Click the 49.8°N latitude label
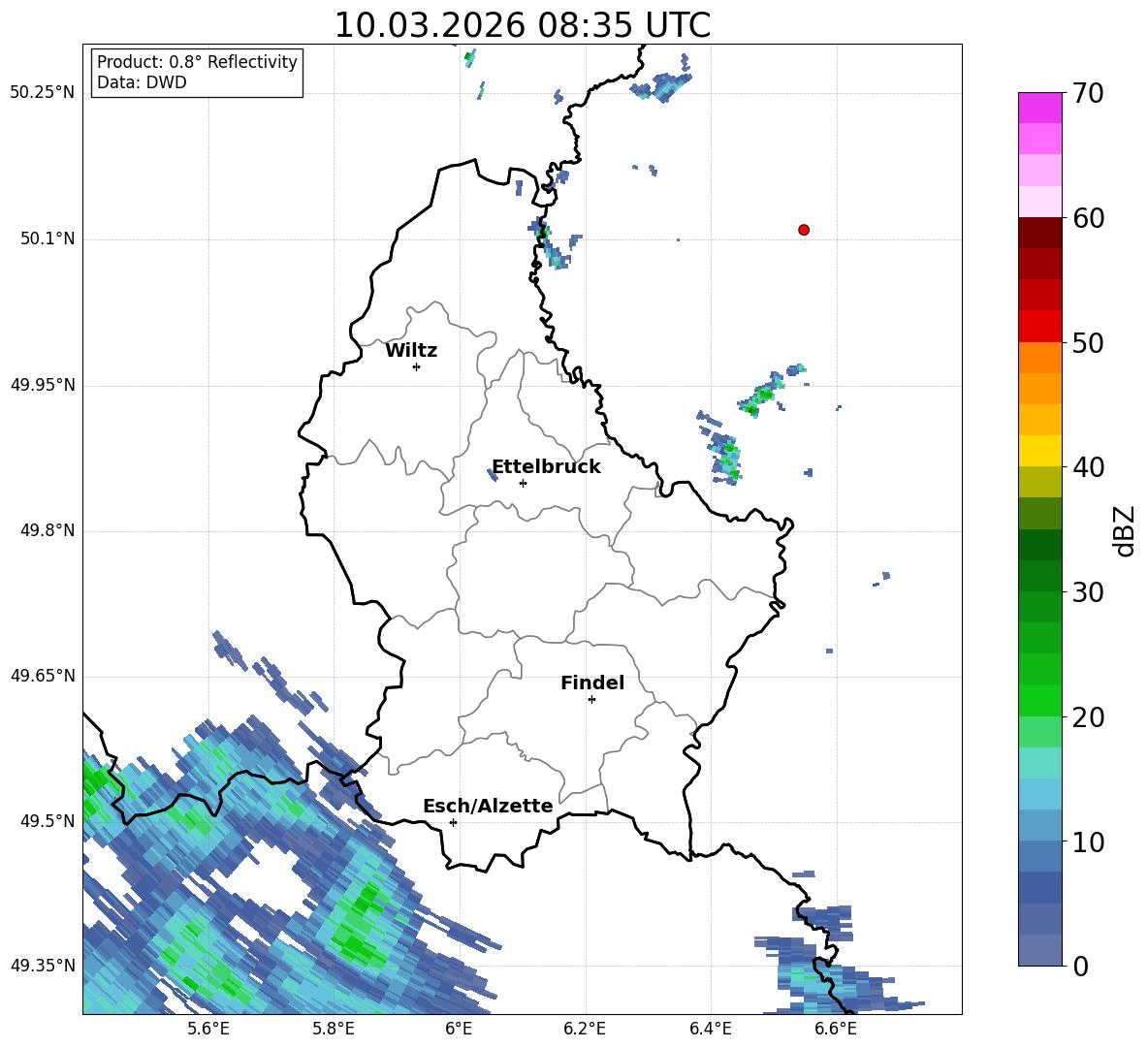 (48, 530)
